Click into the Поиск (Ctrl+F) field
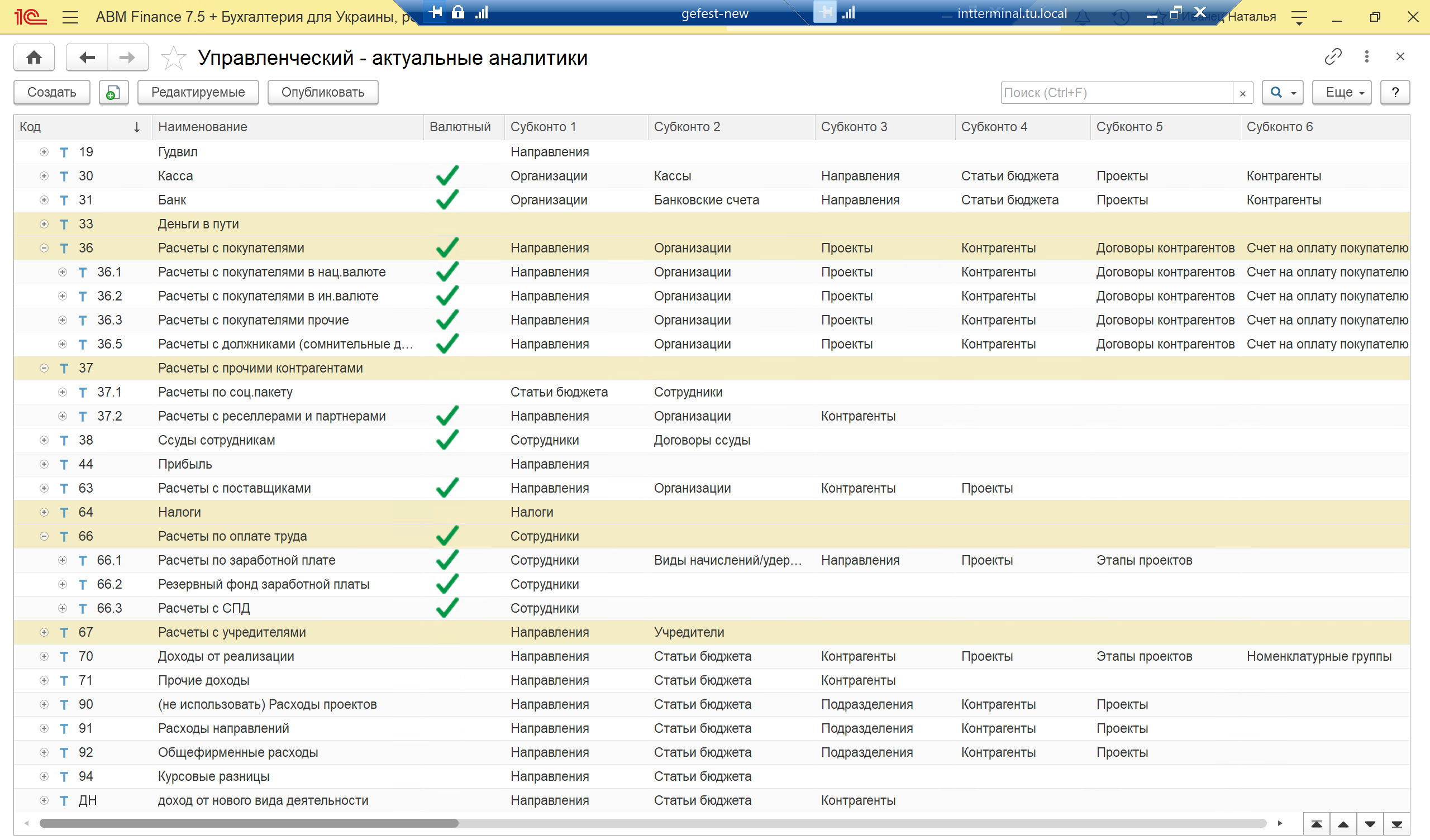The width and height of the screenshot is (1430, 840). pos(1116,93)
